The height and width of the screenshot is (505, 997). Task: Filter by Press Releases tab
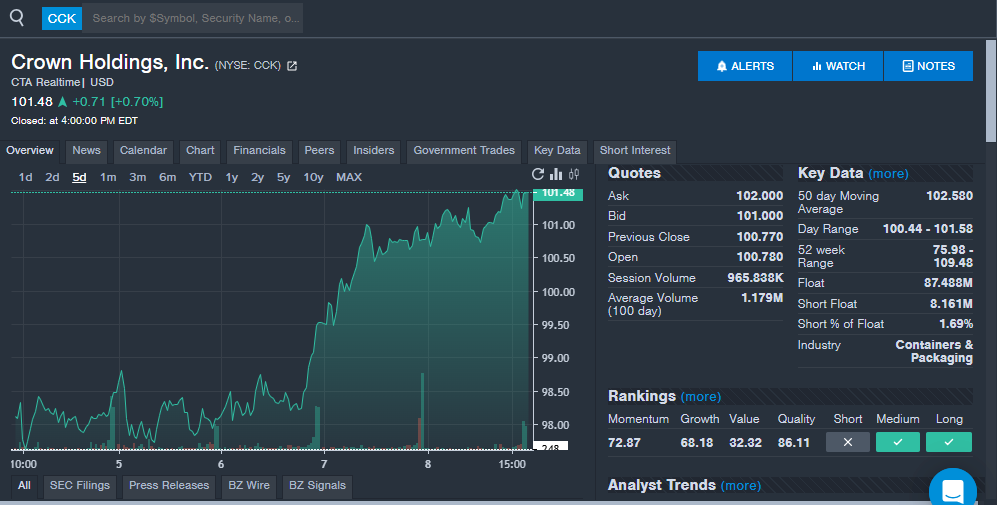click(x=169, y=486)
